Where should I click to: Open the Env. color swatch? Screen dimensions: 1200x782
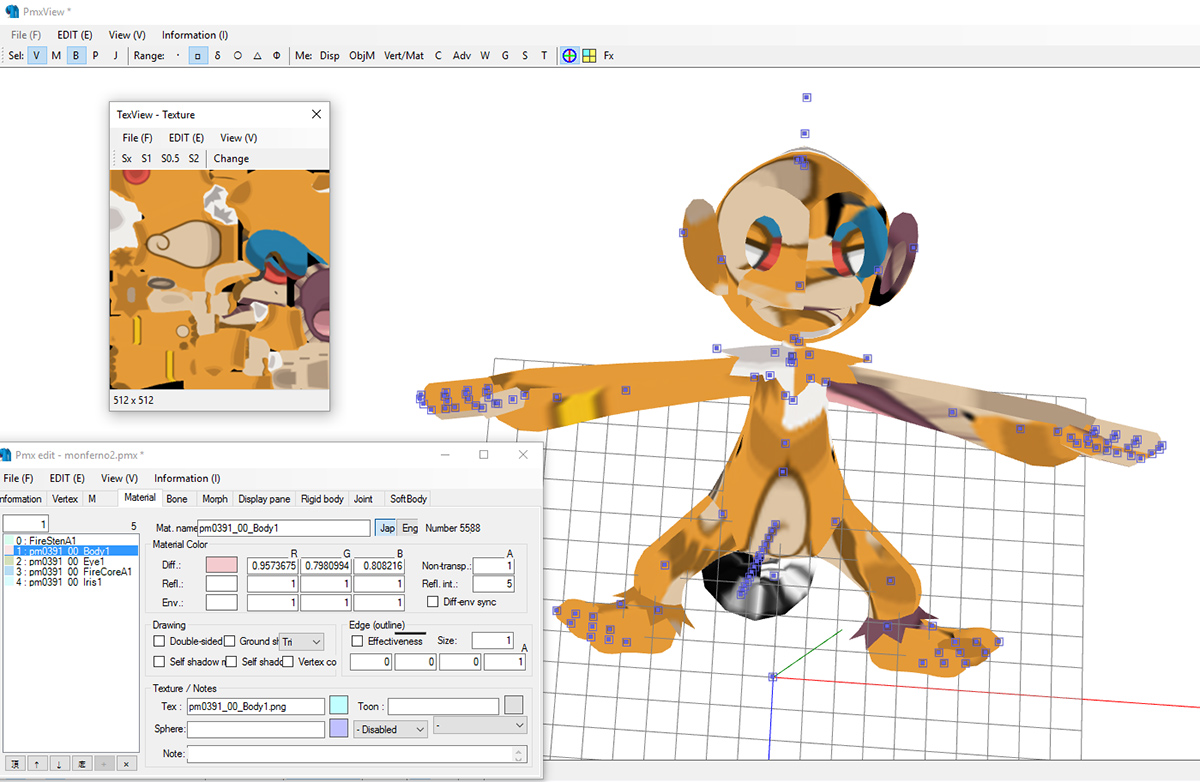point(221,602)
